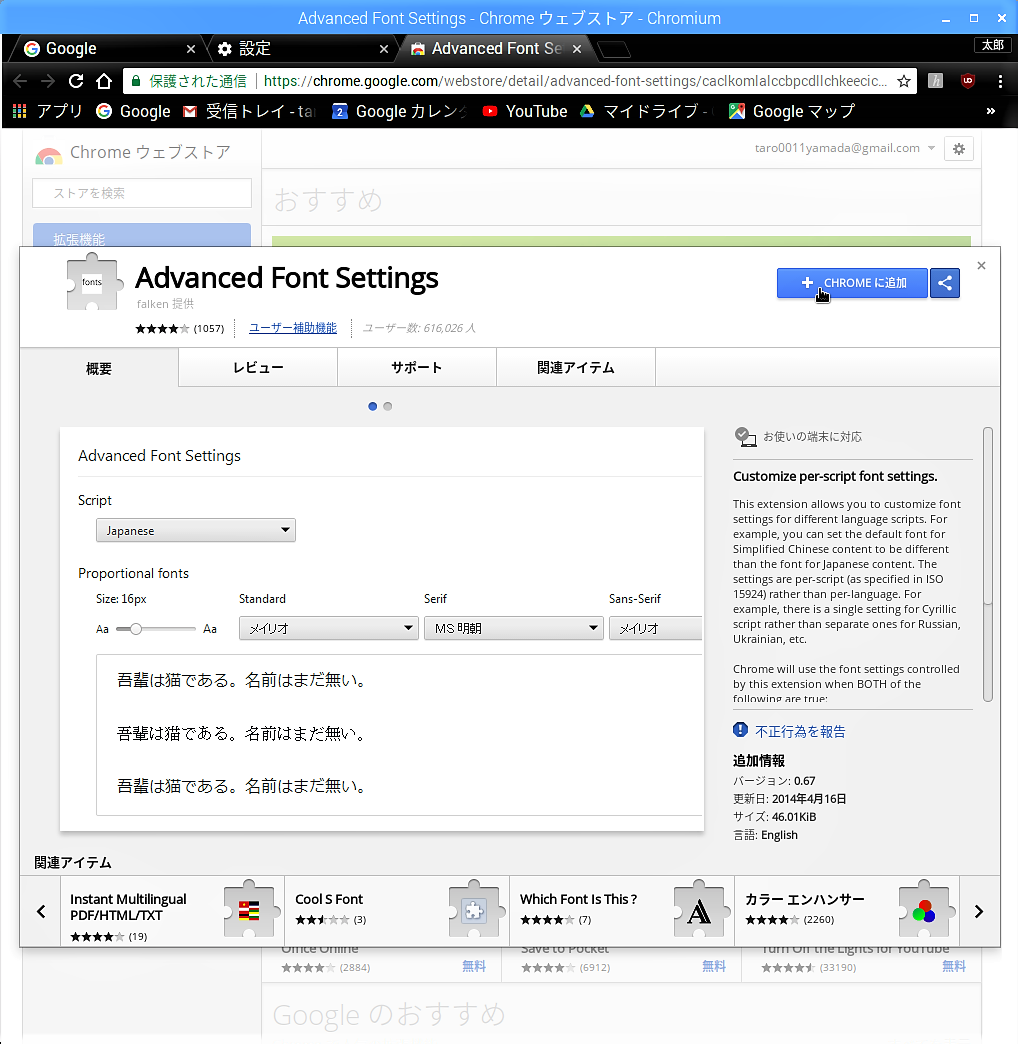Open the アプリ apps grid icon

click(x=20, y=111)
